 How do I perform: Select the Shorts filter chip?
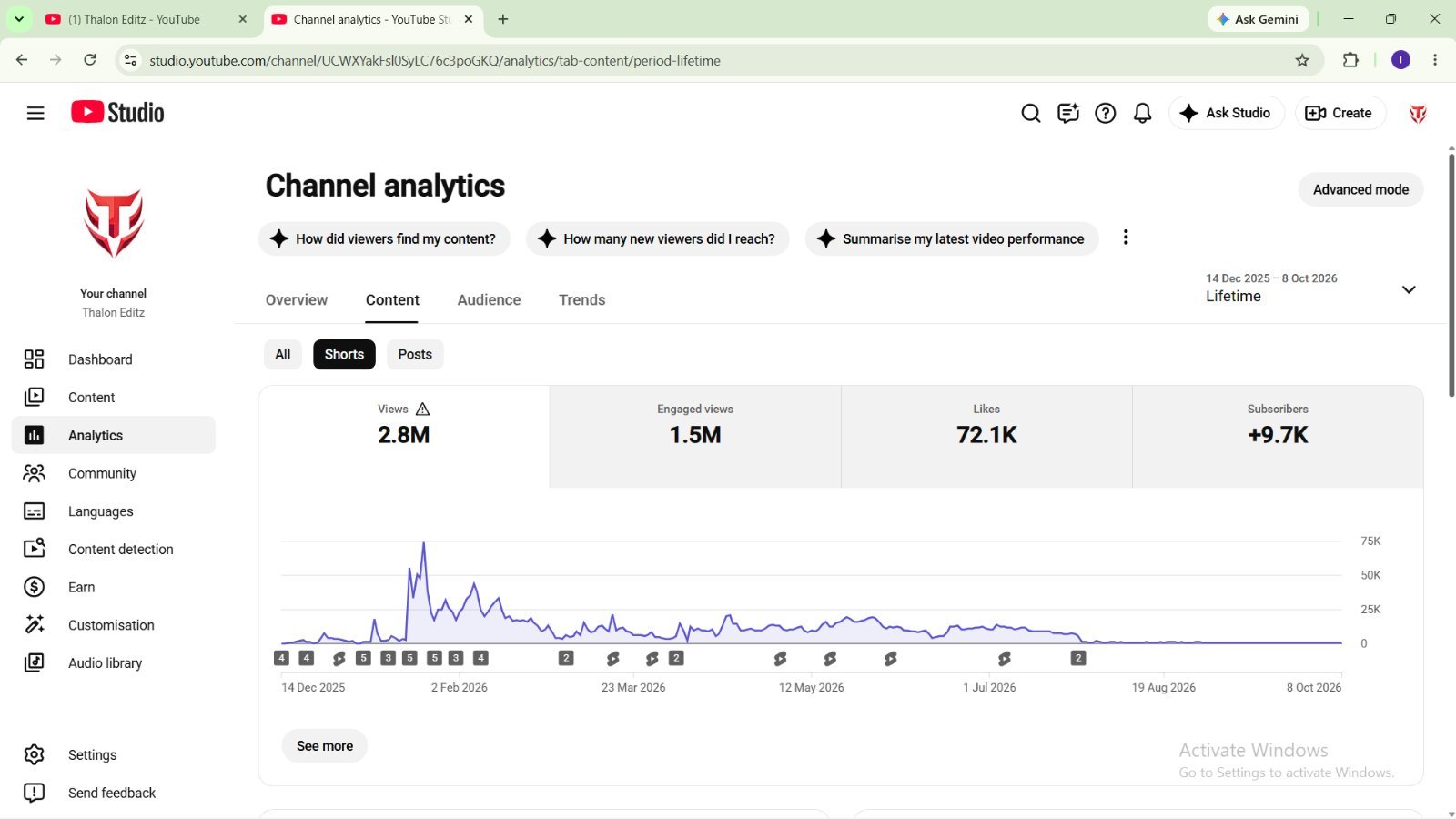click(344, 355)
